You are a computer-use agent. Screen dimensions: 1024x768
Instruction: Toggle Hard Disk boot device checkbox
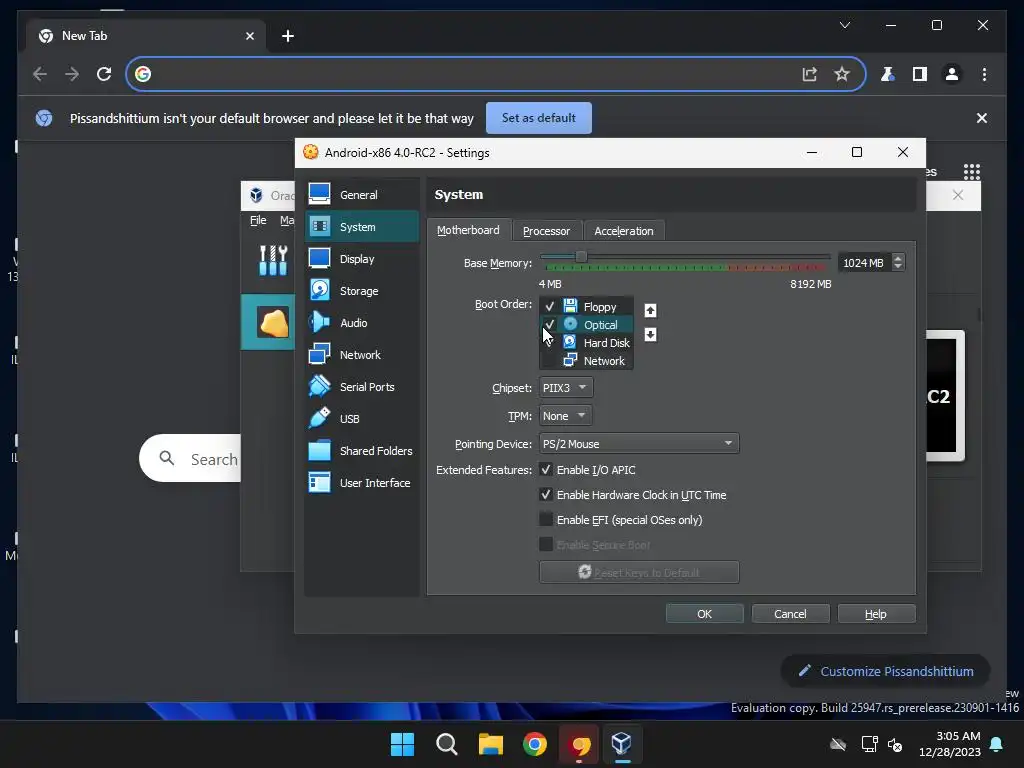pyautogui.click(x=549, y=342)
